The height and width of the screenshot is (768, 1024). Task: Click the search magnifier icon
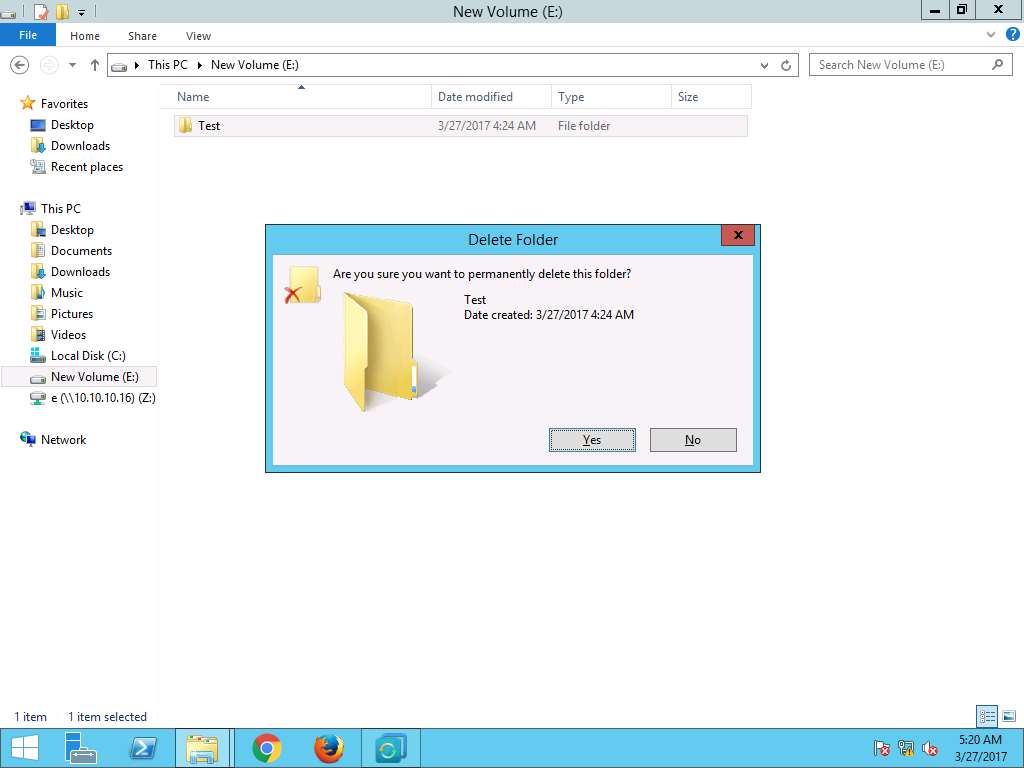tap(997, 64)
